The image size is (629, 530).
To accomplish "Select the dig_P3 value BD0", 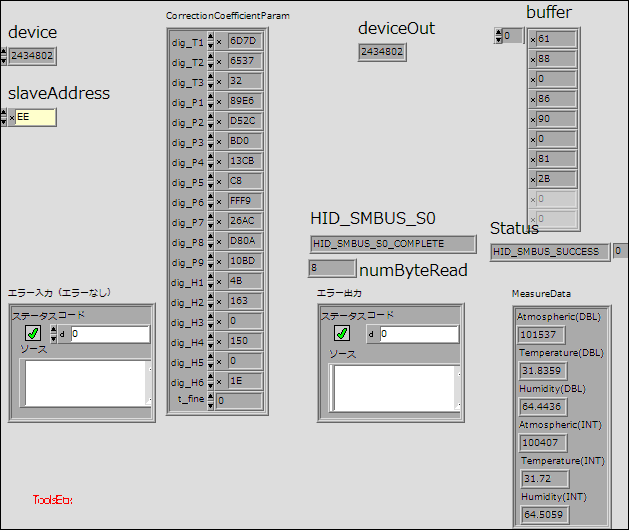I will [x=245, y=141].
